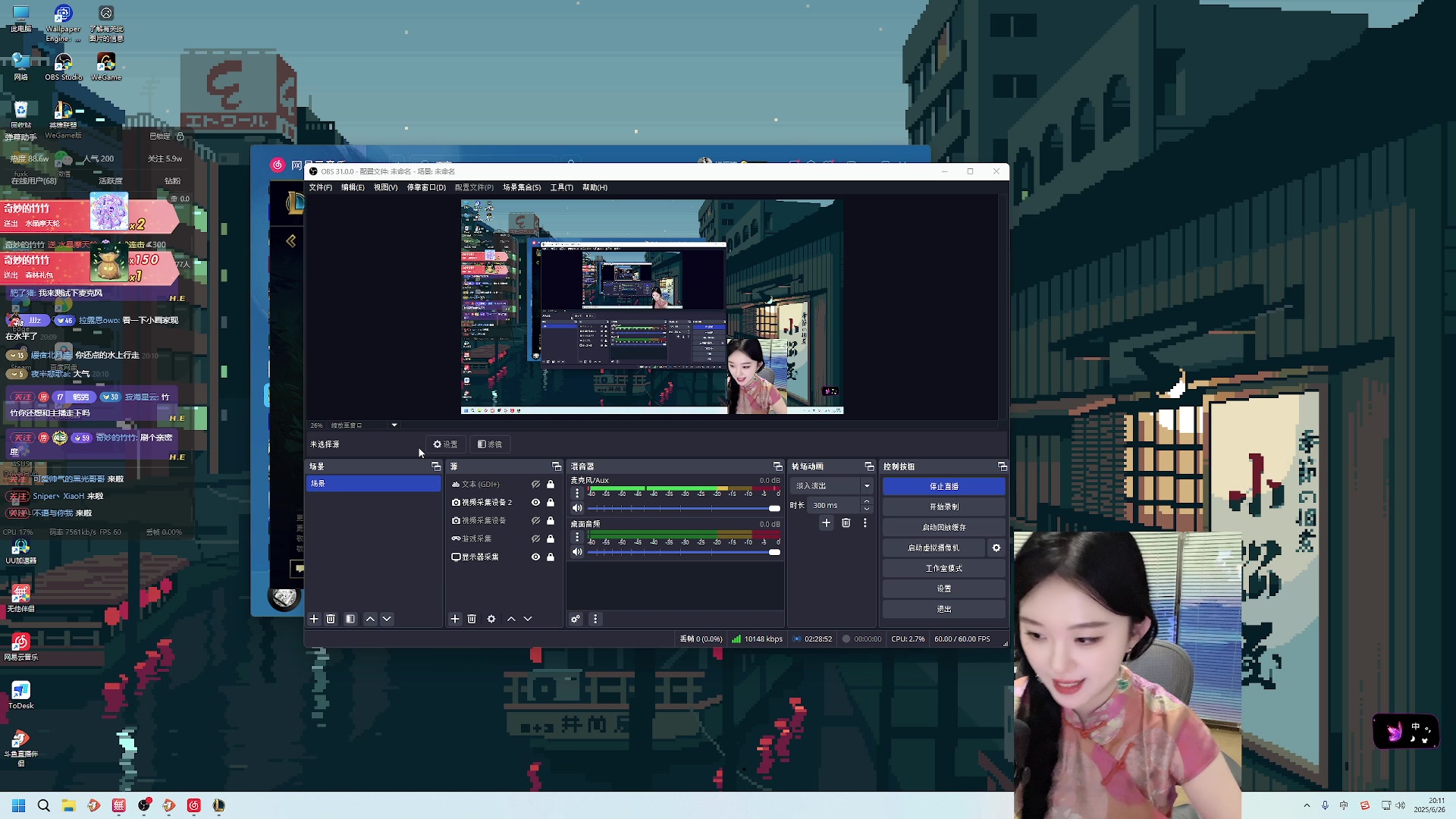Move scene down arrow in Scenes panel
This screenshot has height=819, width=1456.
point(387,619)
